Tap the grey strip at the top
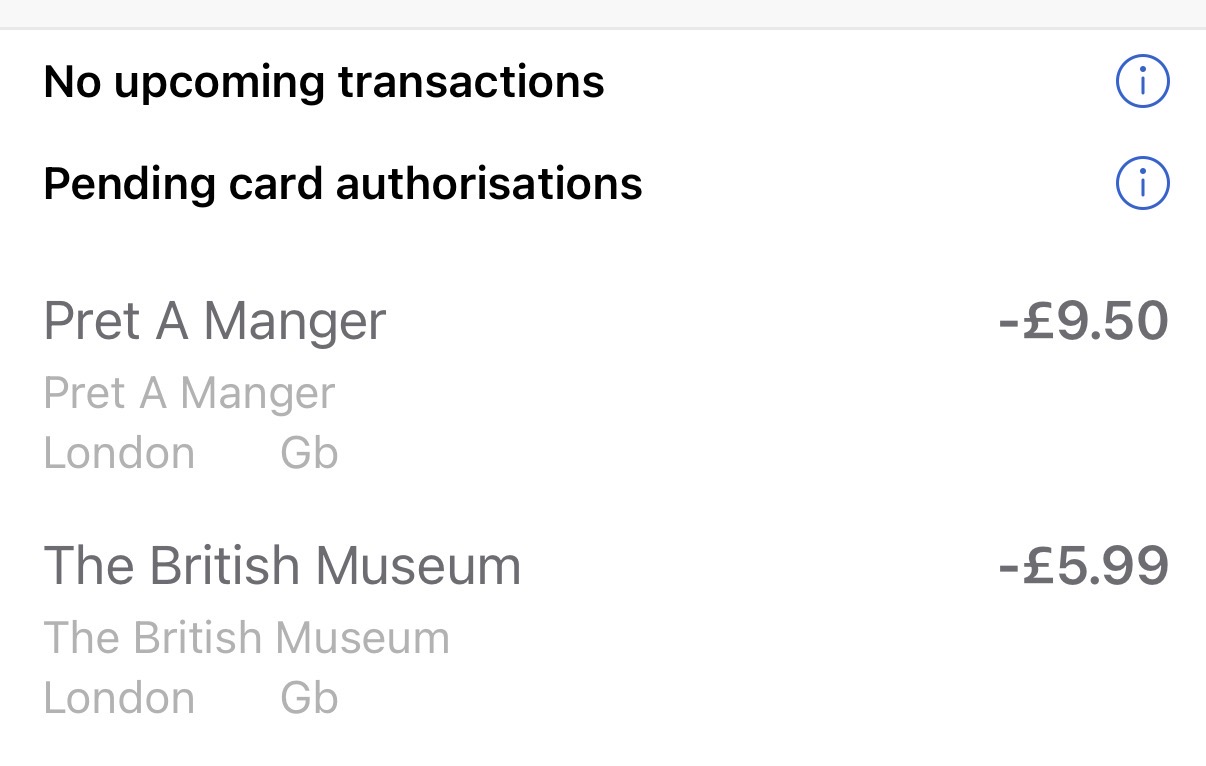 click(x=603, y=13)
